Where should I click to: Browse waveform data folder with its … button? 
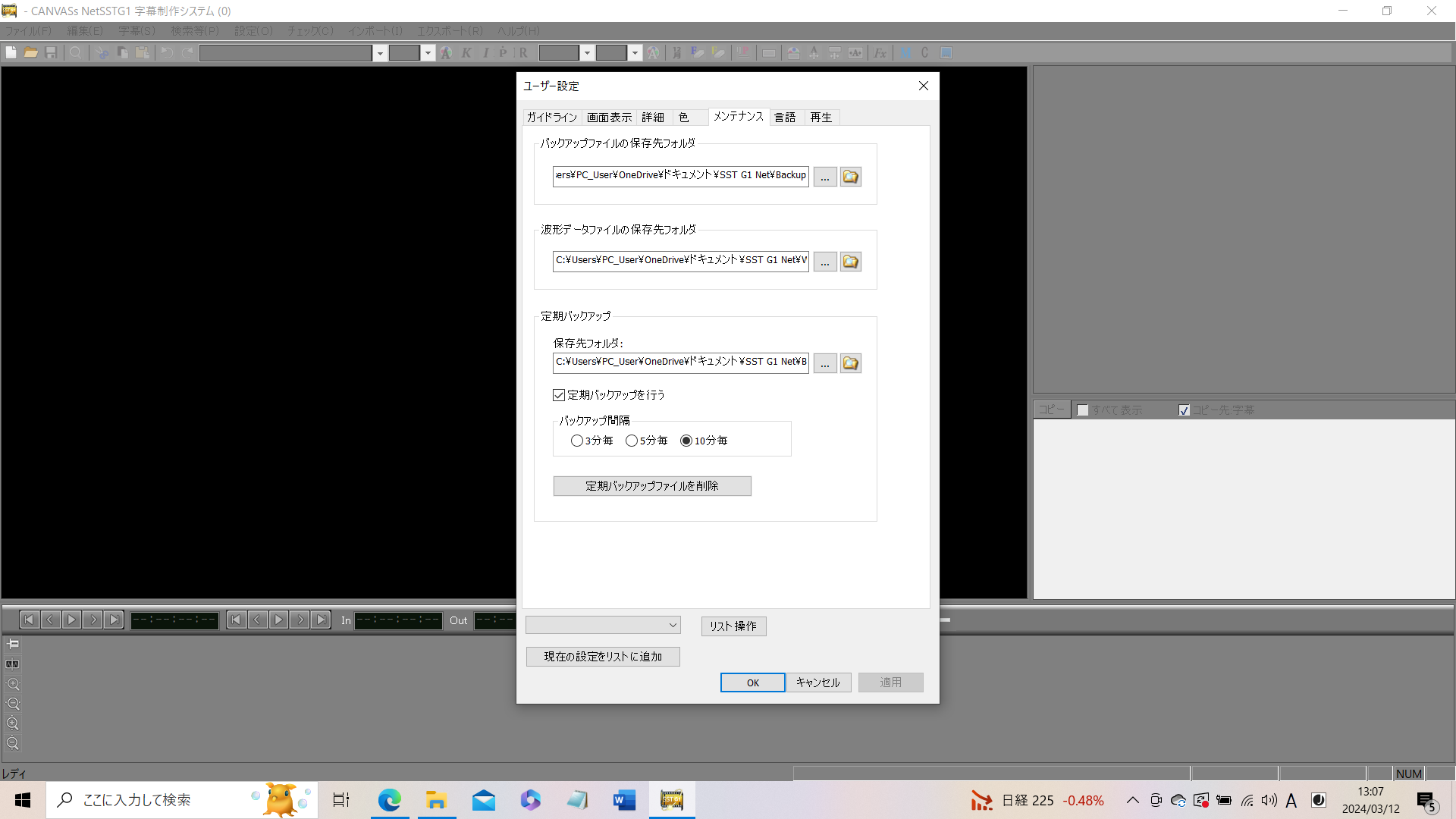[x=825, y=262]
